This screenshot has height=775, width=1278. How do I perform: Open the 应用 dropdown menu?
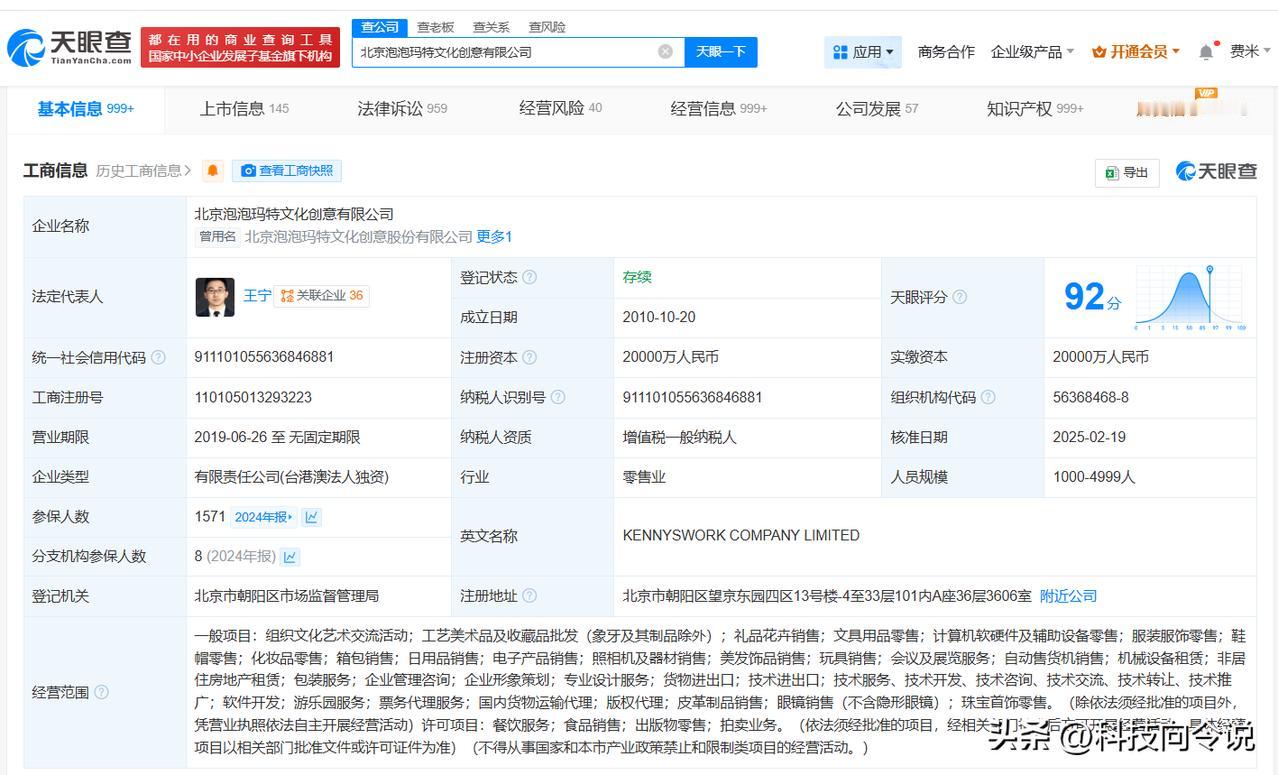pyautogui.click(x=862, y=52)
